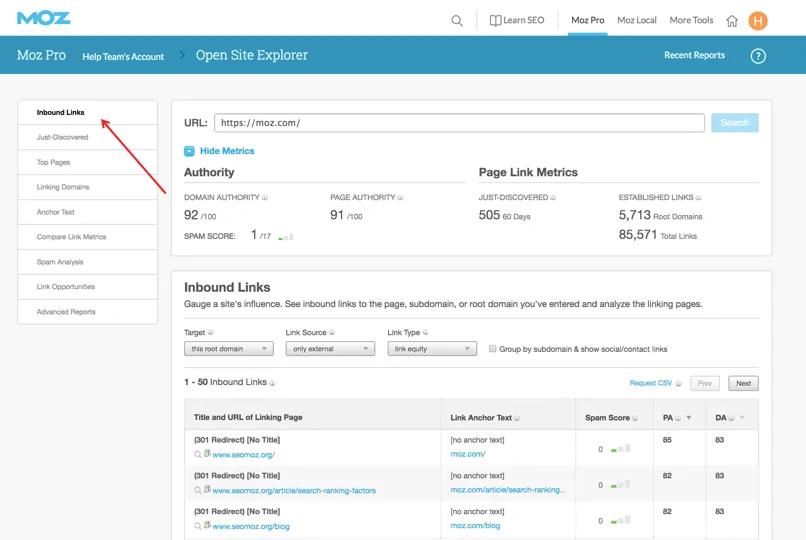Click the Moz logo

[43, 18]
